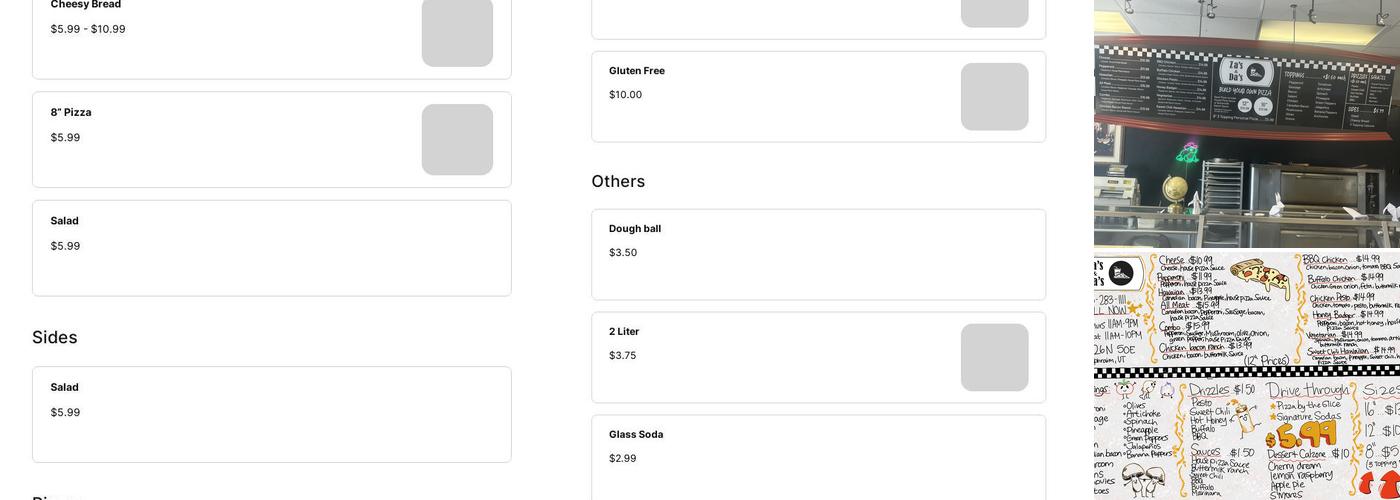Click the 8" Pizza placeholder thumbnail
The height and width of the screenshot is (500, 1400).
(x=457, y=140)
